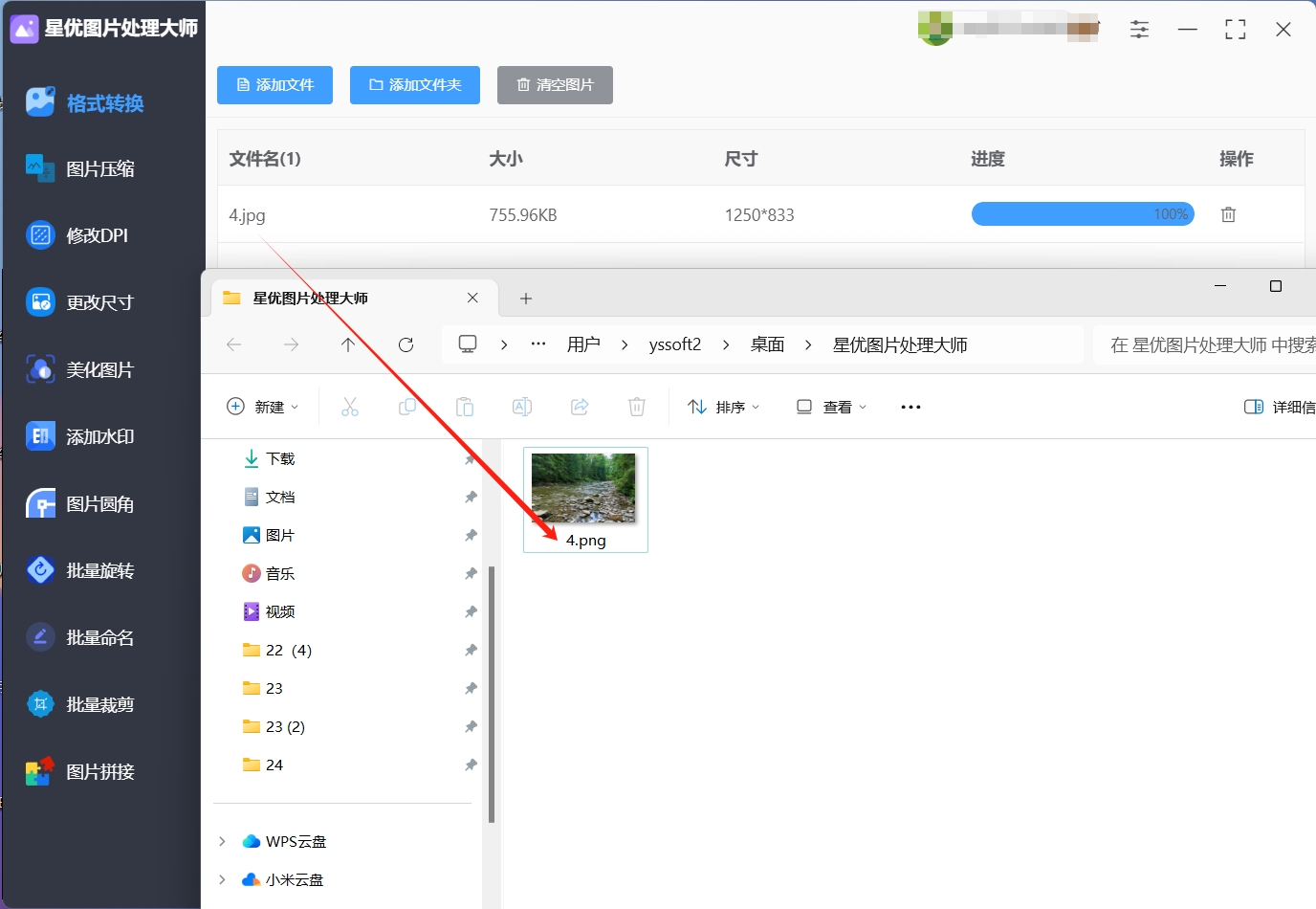Go forward in File Explorer
The image size is (1316, 909).
(x=292, y=344)
